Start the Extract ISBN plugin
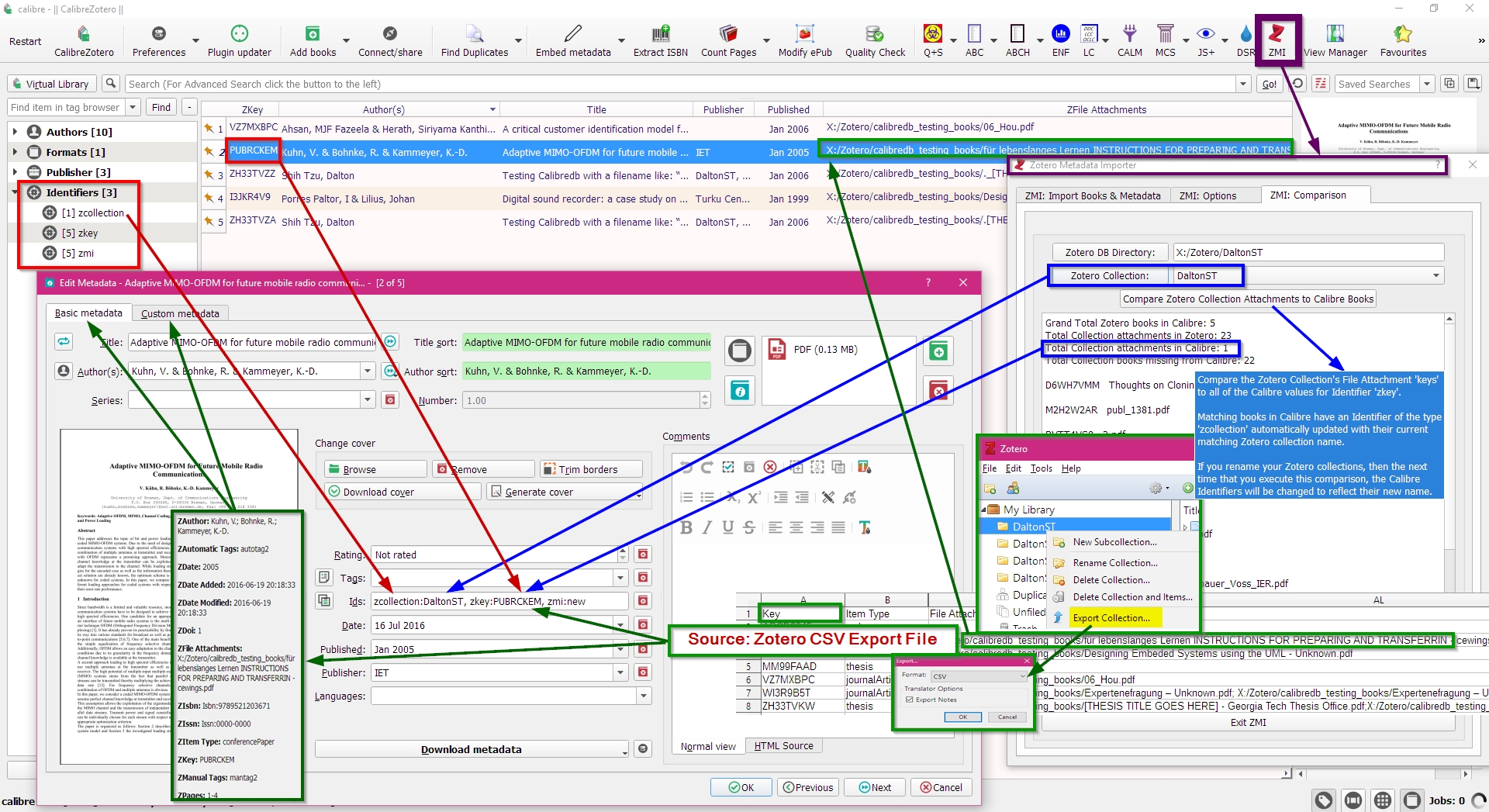This screenshot has width=1489, height=812. click(661, 41)
